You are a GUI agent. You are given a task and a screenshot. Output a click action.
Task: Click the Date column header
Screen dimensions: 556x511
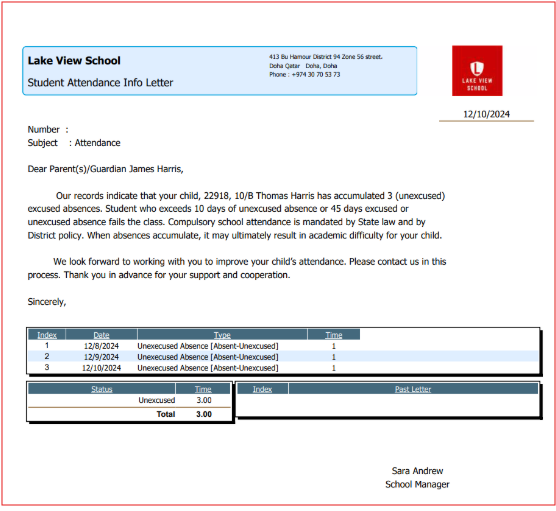click(x=101, y=335)
